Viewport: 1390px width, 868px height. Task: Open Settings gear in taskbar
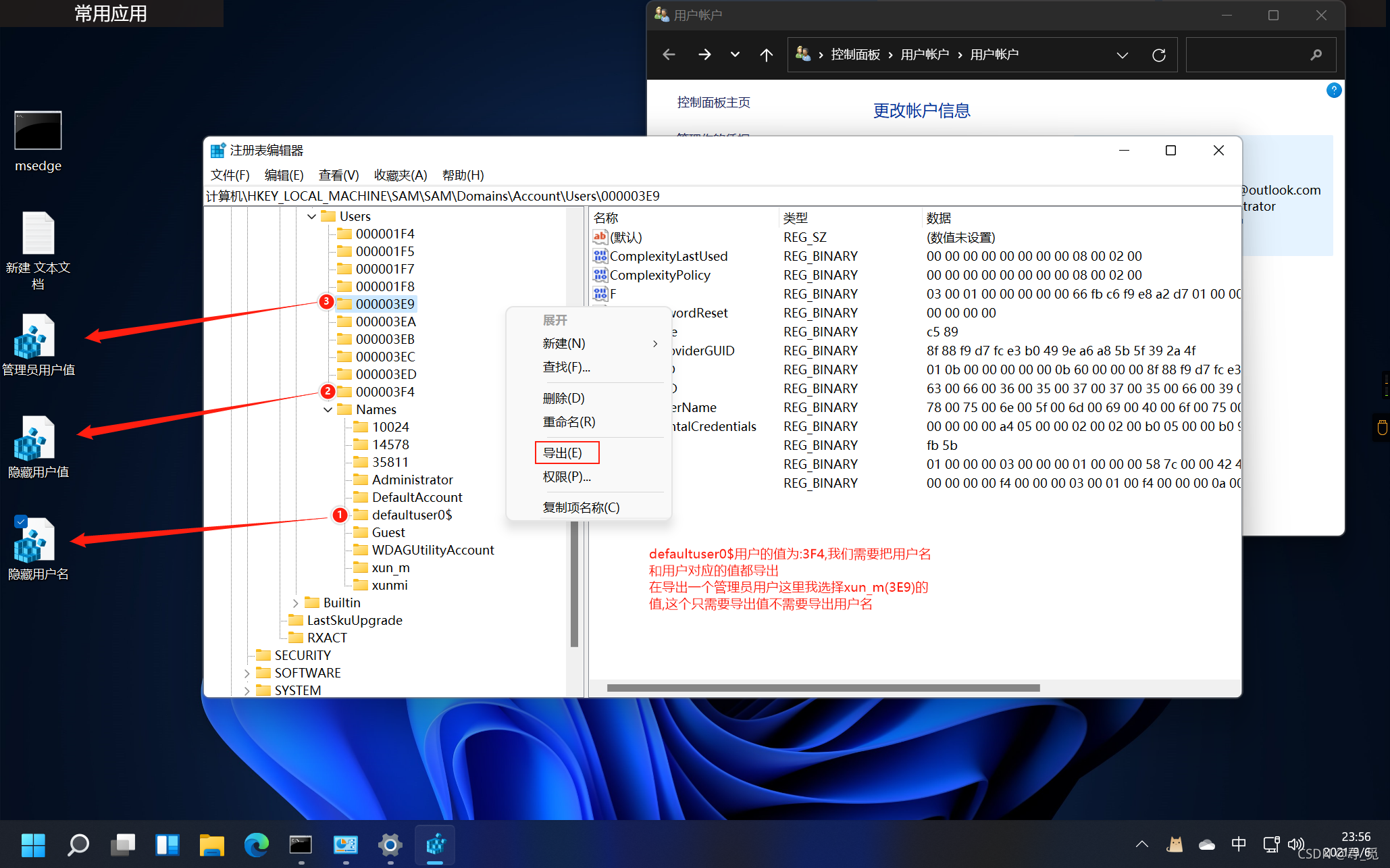(390, 844)
